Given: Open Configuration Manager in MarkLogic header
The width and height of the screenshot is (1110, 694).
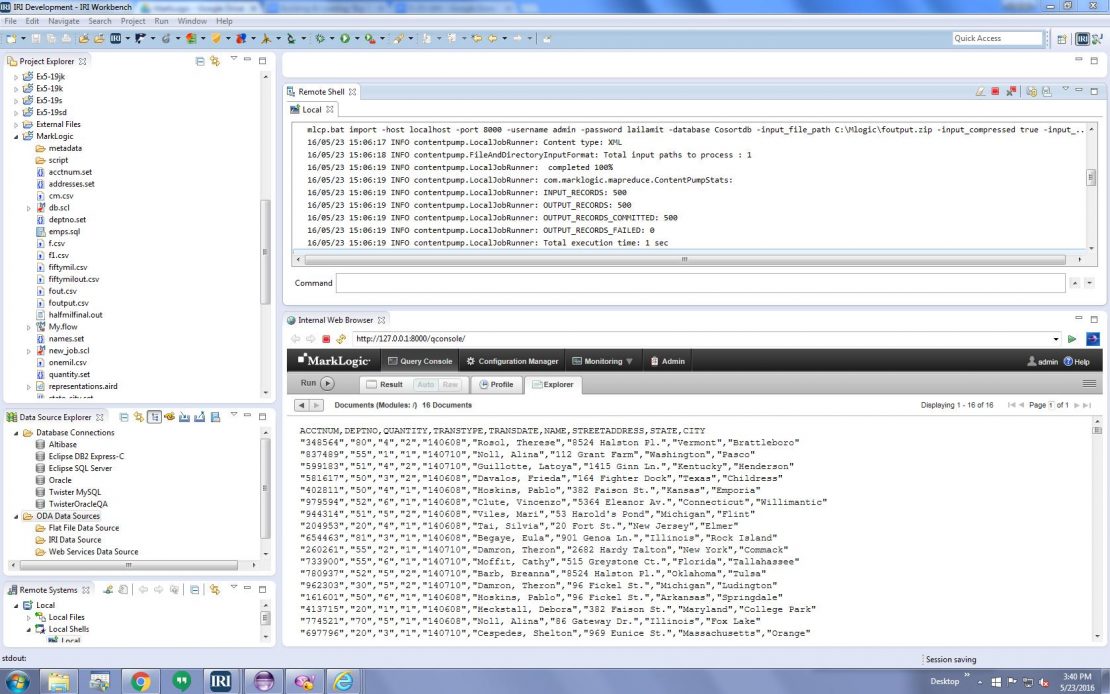Looking at the screenshot, I should click(512, 361).
